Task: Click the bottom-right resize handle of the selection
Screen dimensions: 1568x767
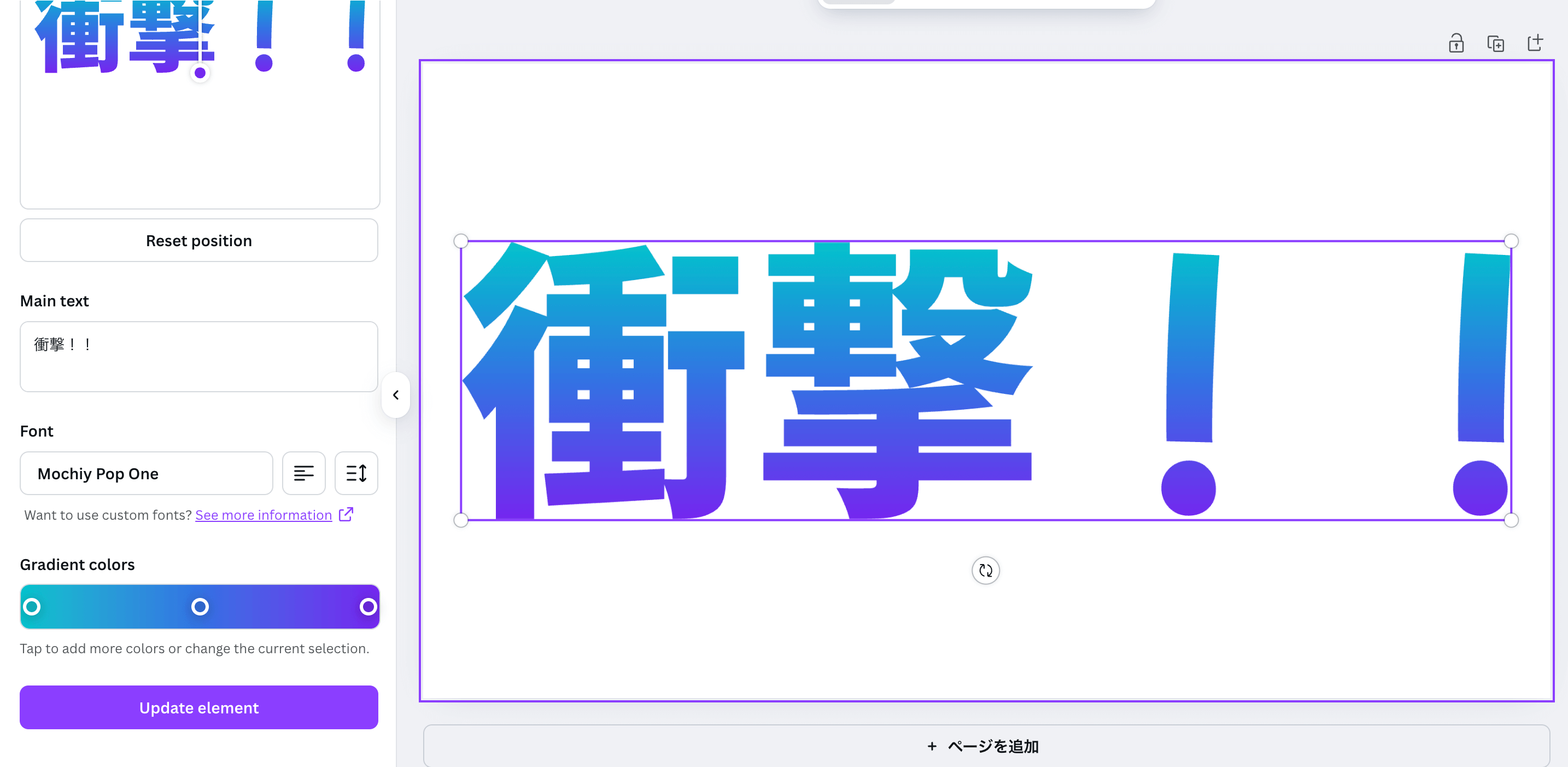Action: click(x=1510, y=520)
